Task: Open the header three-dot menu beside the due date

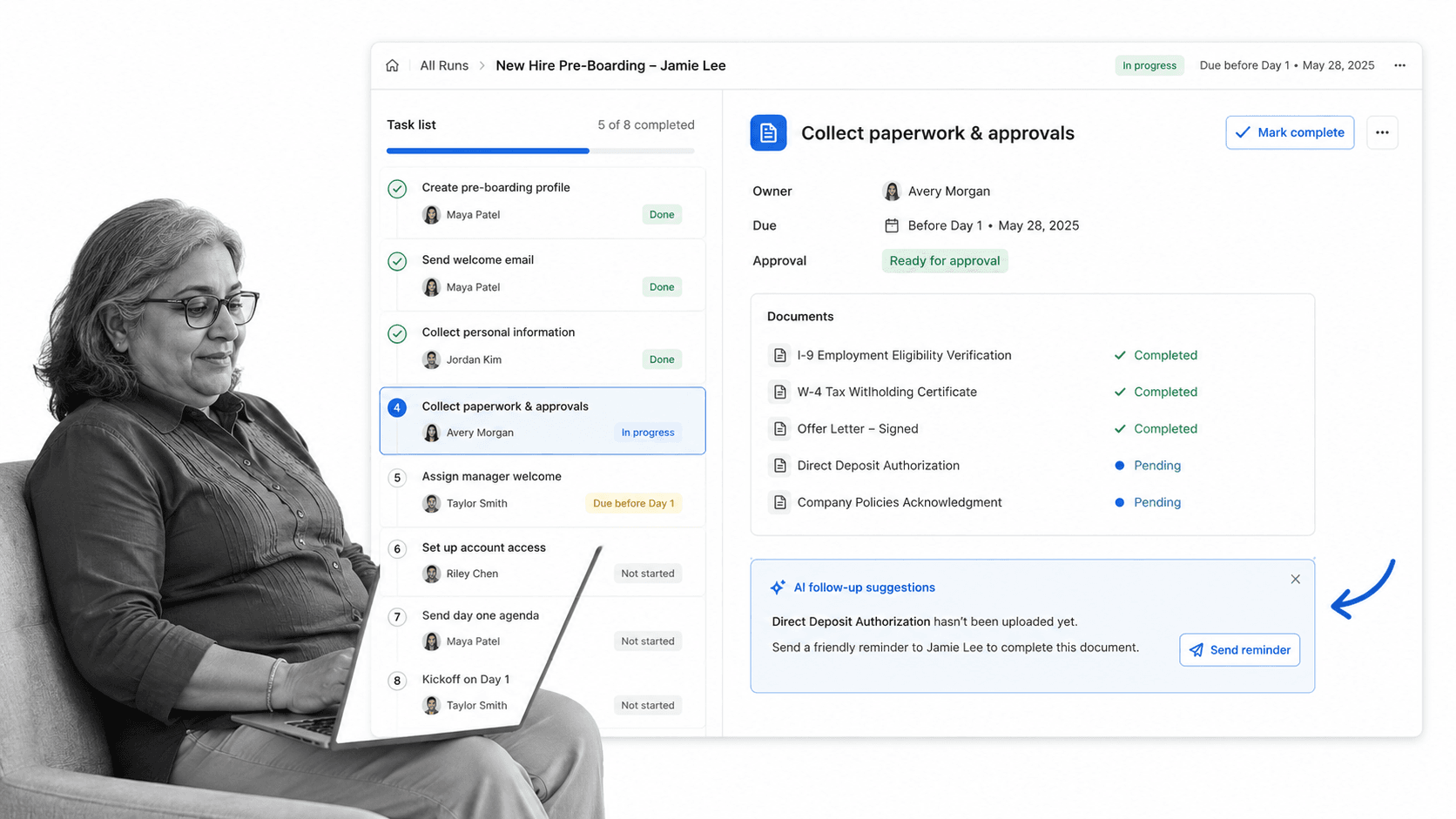Action: click(1399, 65)
